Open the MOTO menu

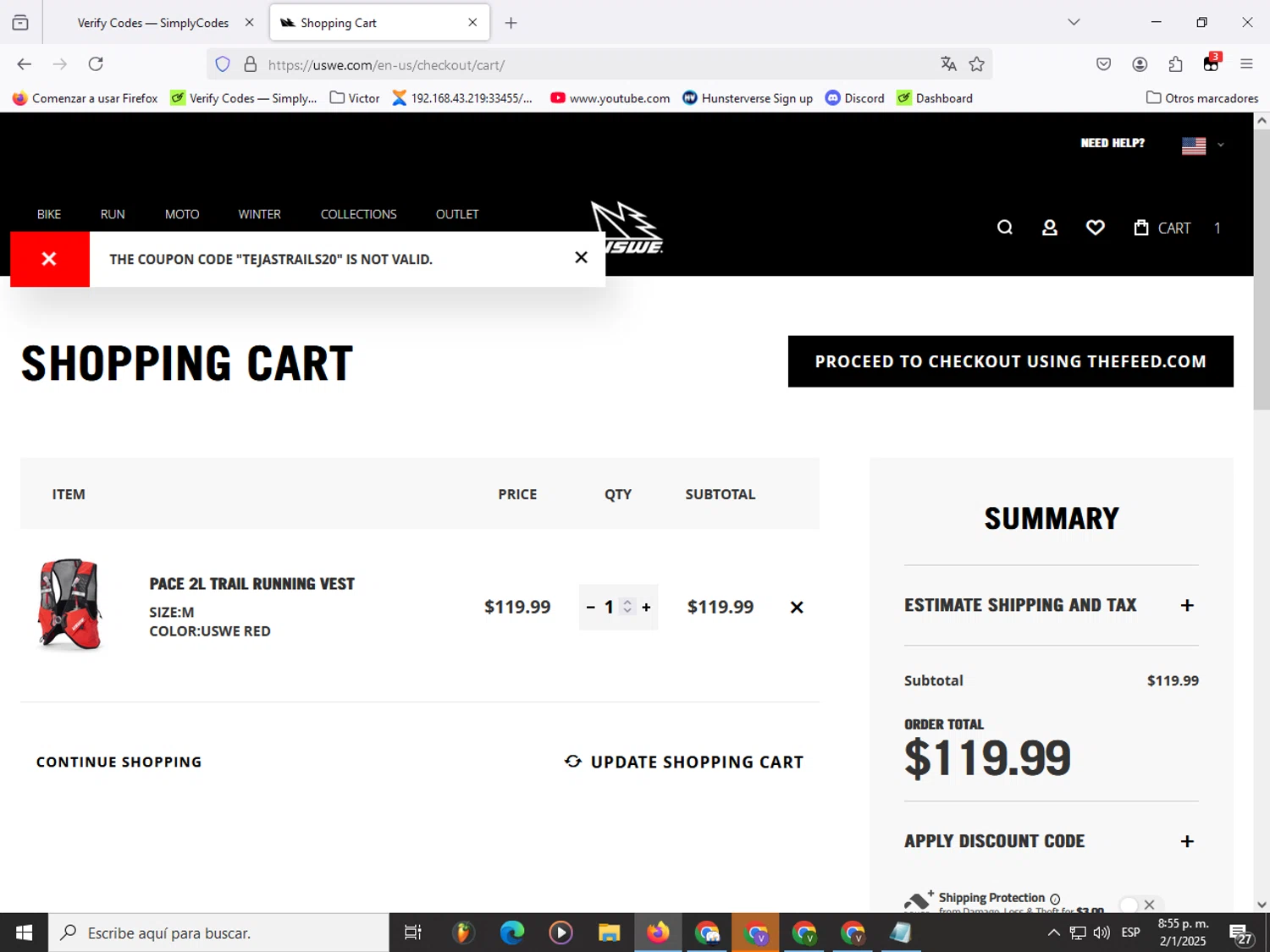(x=182, y=214)
